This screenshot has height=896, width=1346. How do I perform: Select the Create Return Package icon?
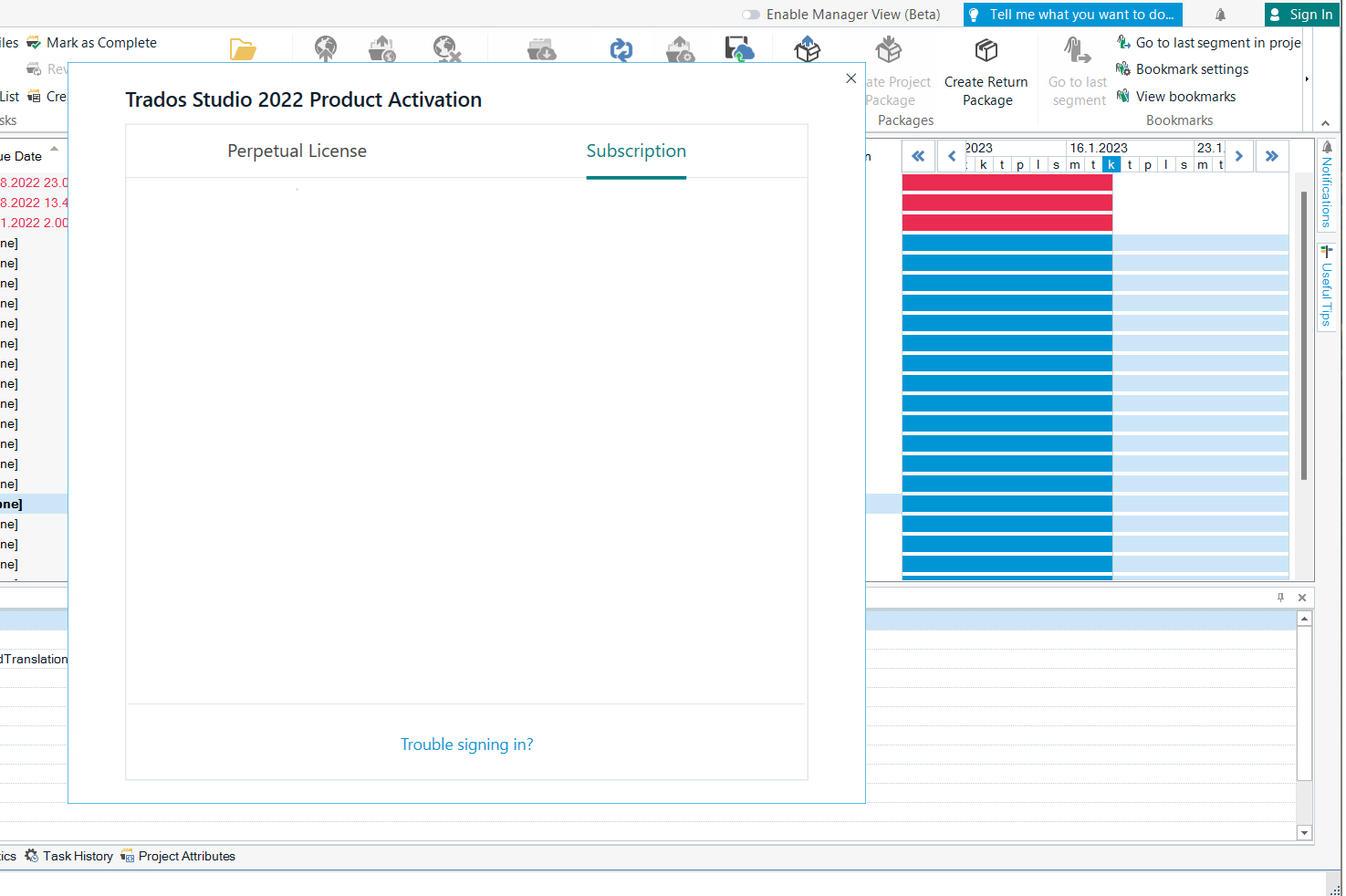(x=986, y=49)
